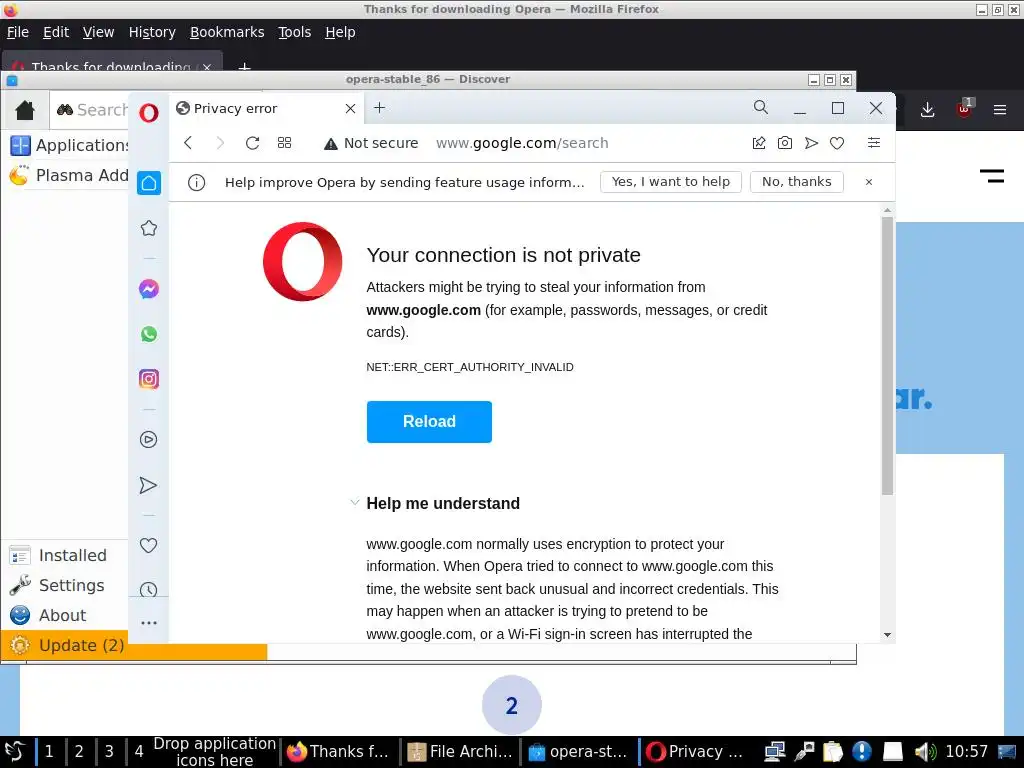The width and height of the screenshot is (1024, 768).
Task: Open Messenger in Opera sidebar
Action: (x=149, y=289)
